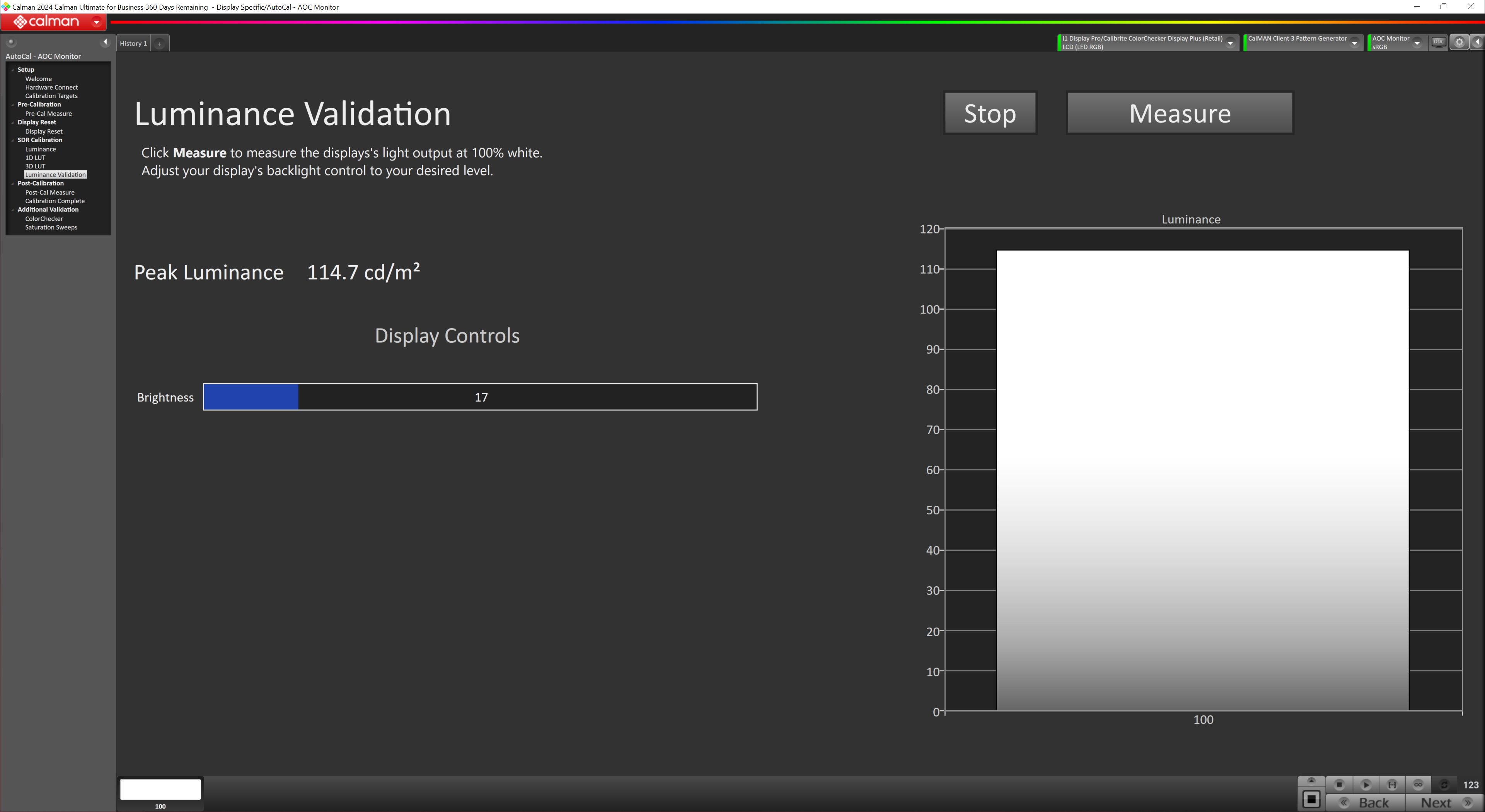Switch to the History 1 tab

coord(133,43)
